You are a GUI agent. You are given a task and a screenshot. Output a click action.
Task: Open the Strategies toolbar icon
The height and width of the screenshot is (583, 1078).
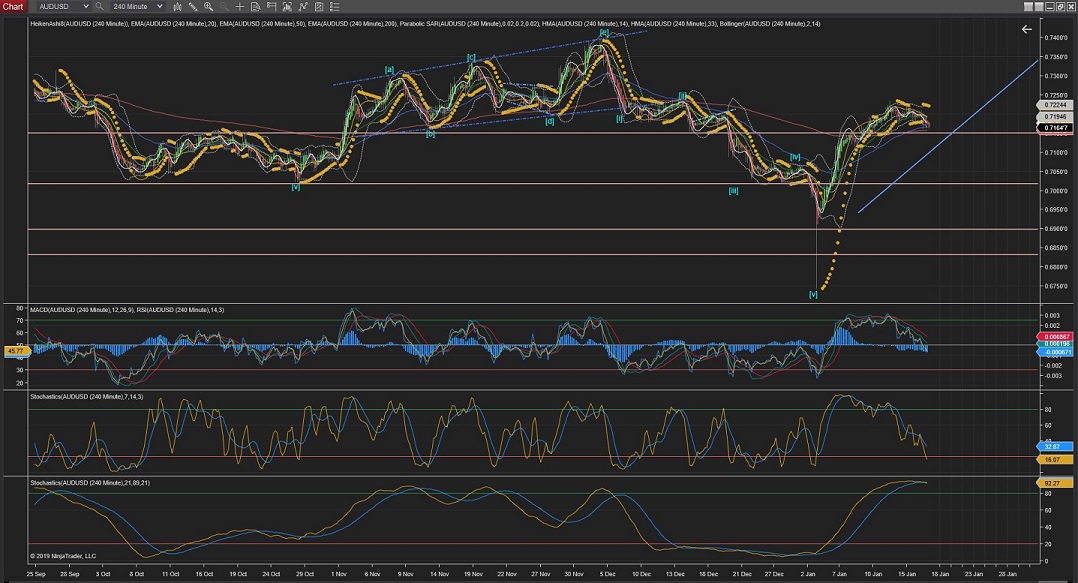(x=319, y=6)
